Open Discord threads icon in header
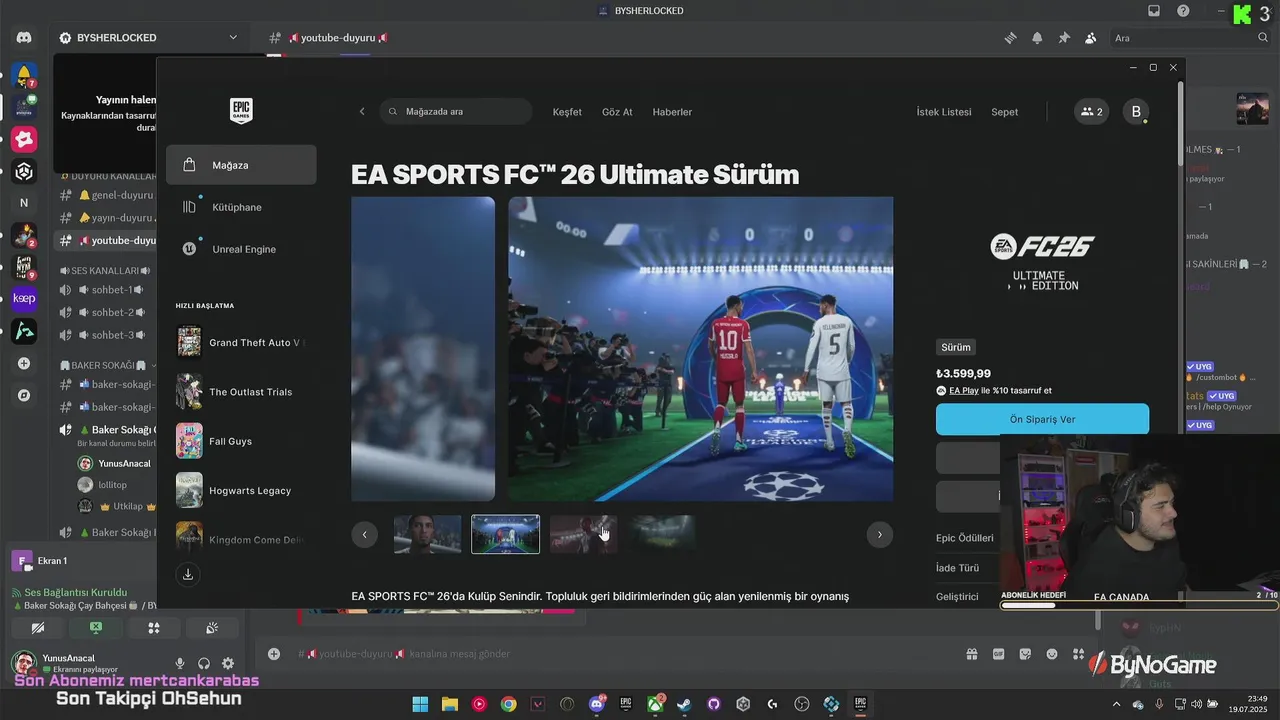The image size is (1280, 720). click(x=1011, y=38)
